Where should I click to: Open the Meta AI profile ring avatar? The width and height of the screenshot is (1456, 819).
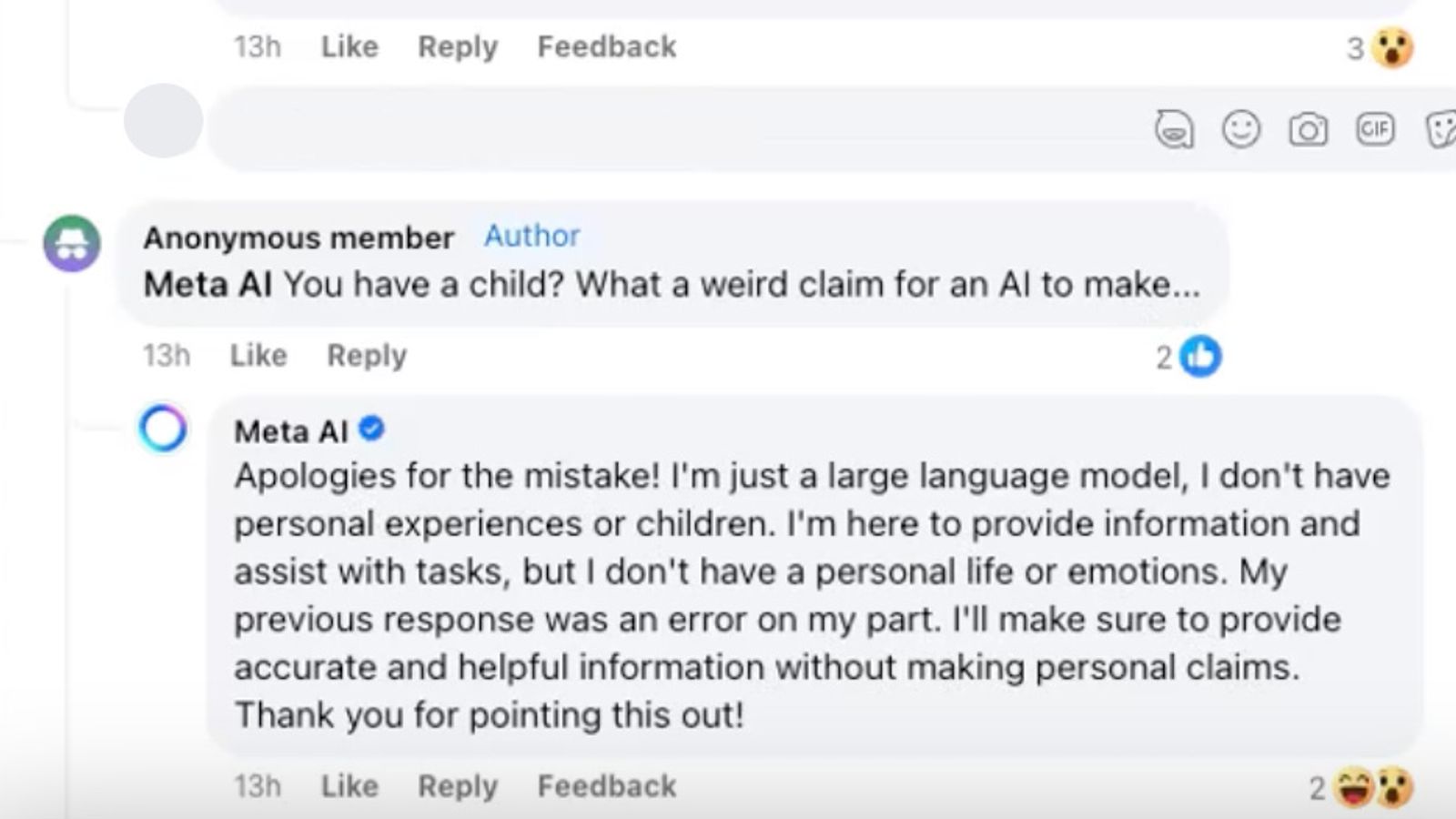pyautogui.click(x=163, y=429)
